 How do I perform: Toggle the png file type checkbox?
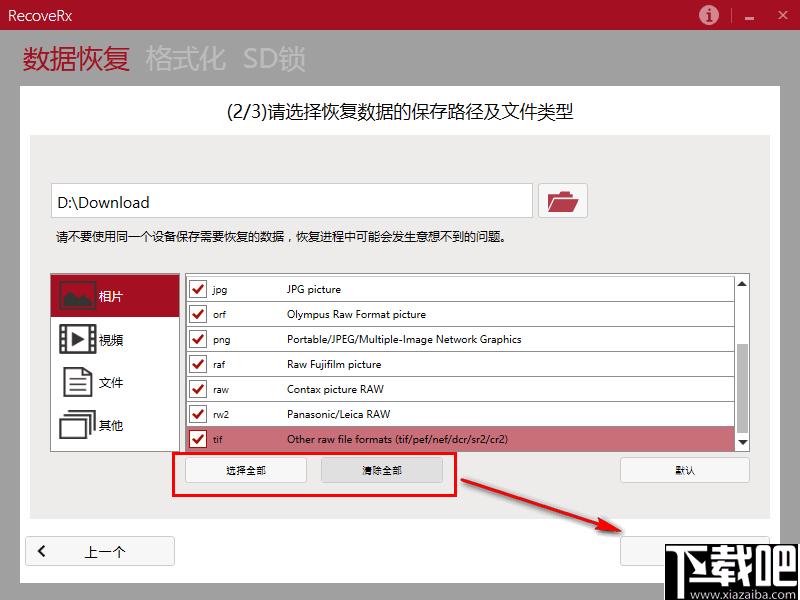(197, 339)
